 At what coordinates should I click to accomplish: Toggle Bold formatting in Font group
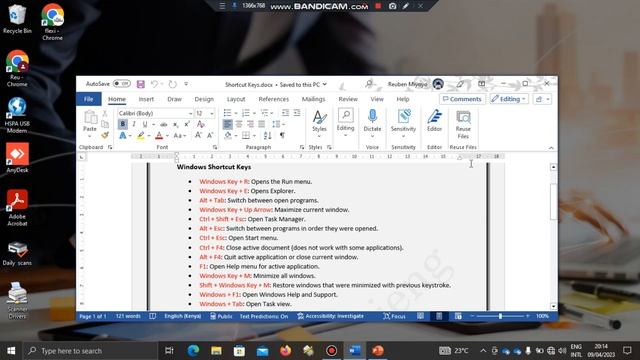(x=122, y=124)
